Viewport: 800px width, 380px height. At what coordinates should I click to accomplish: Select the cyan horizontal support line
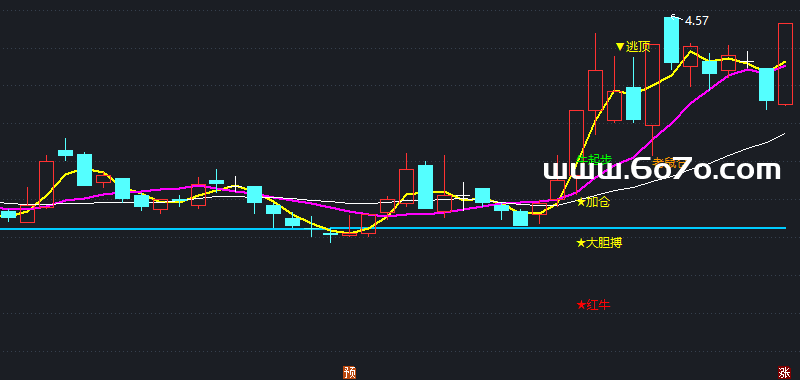point(393,229)
